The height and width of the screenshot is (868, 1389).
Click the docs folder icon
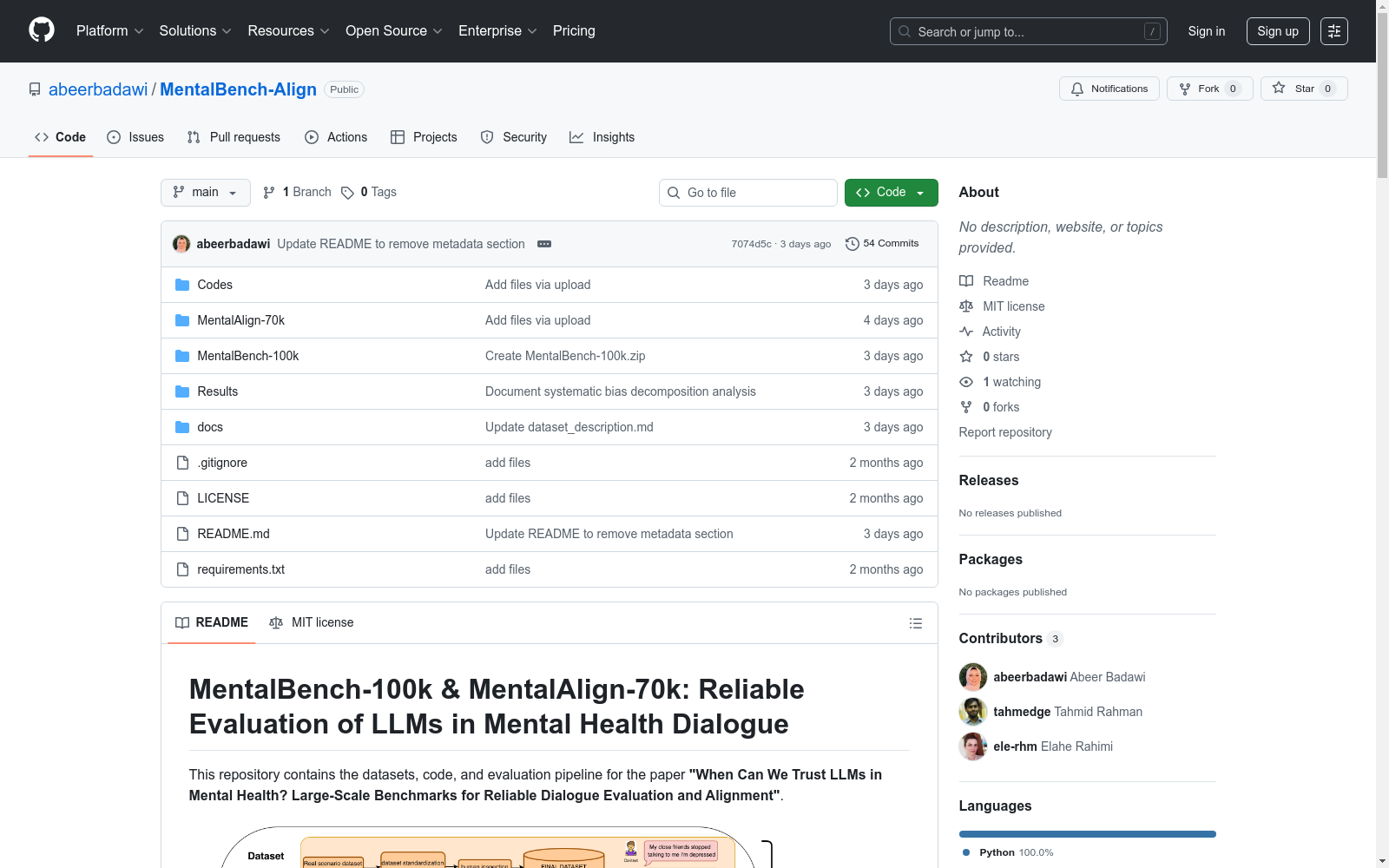182,427
